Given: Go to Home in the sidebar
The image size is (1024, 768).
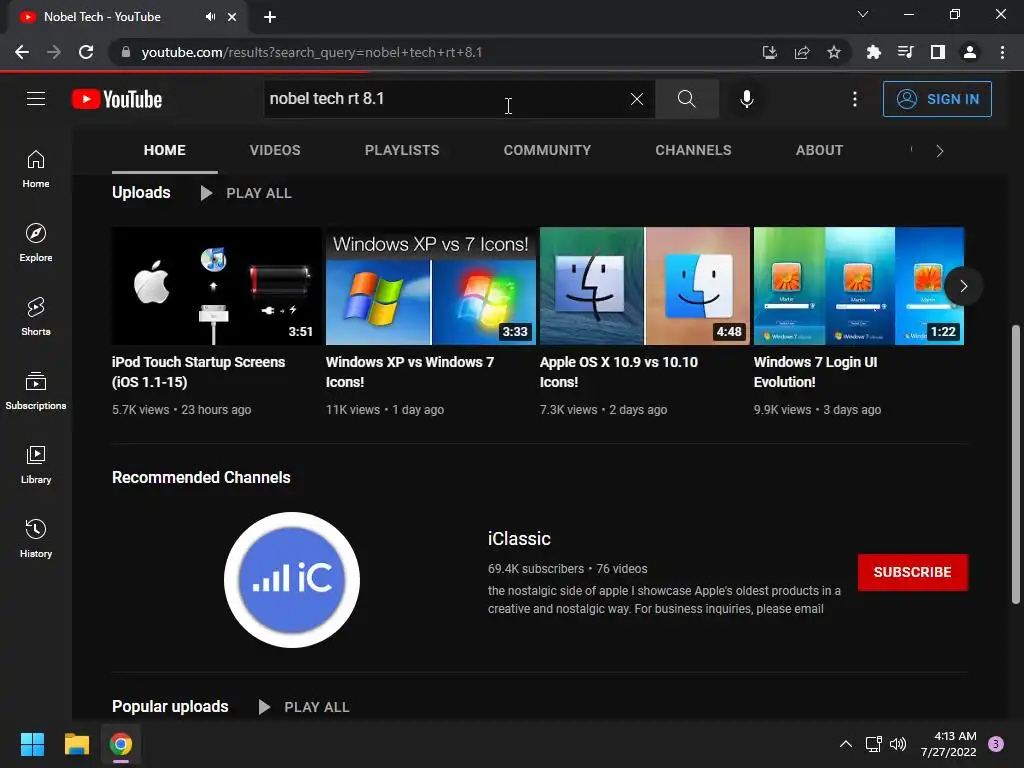Looking at the screenshot, I should (x=36, y=168).
